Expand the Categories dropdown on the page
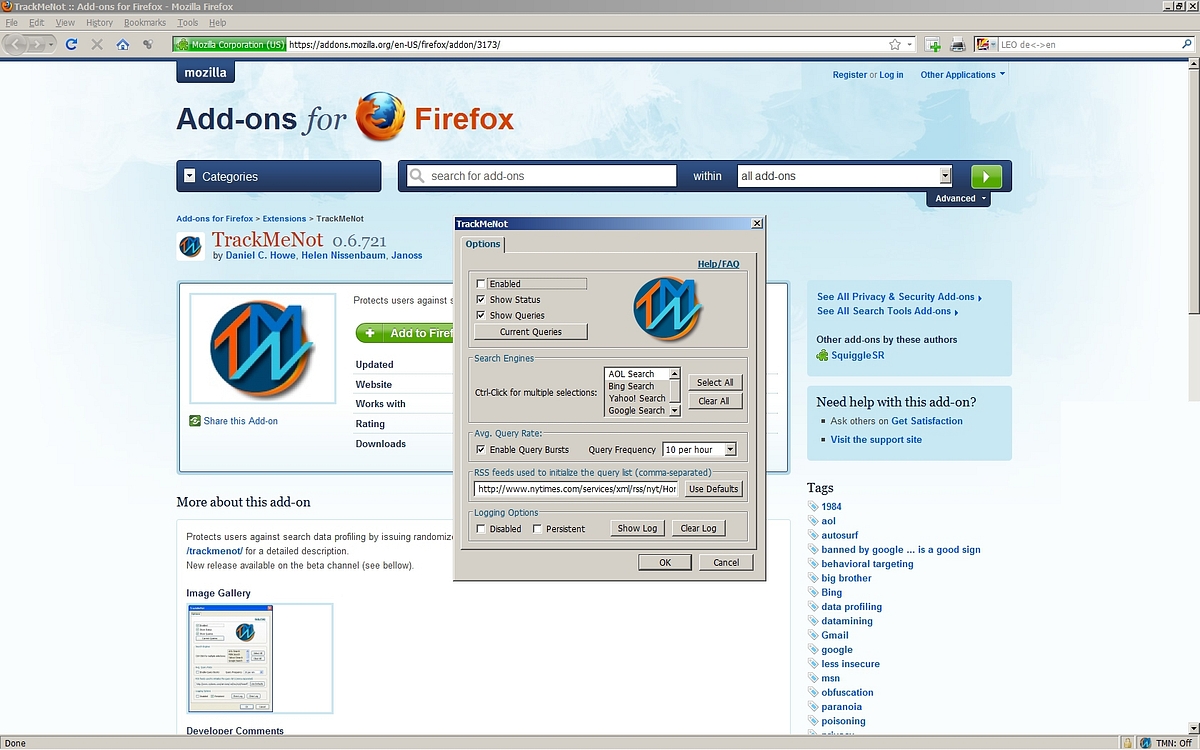Image resolution: width=1200 pixels, height=750 pixels. (278, 176)
